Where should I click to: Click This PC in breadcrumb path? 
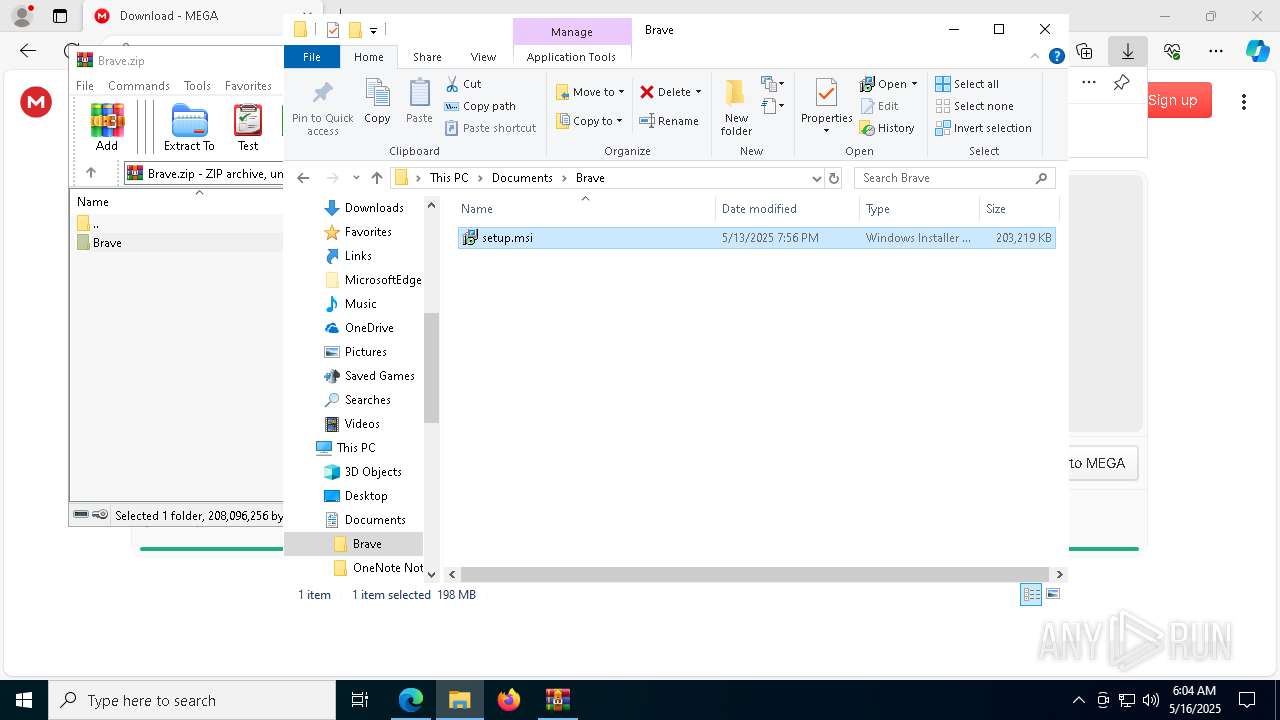[449, 178]
